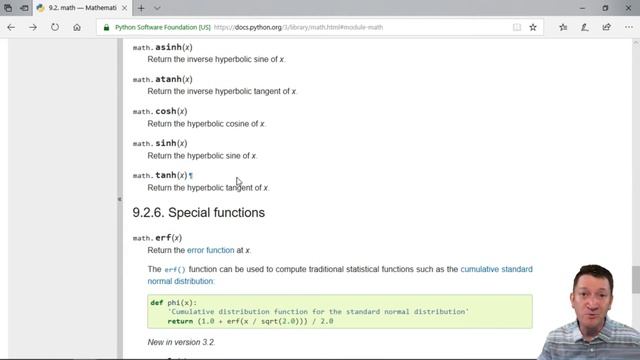The width and height of the screenshot is (640, 360).
Task: Open Python Software Foundation certificate info
Action: [x=162, y=27]
